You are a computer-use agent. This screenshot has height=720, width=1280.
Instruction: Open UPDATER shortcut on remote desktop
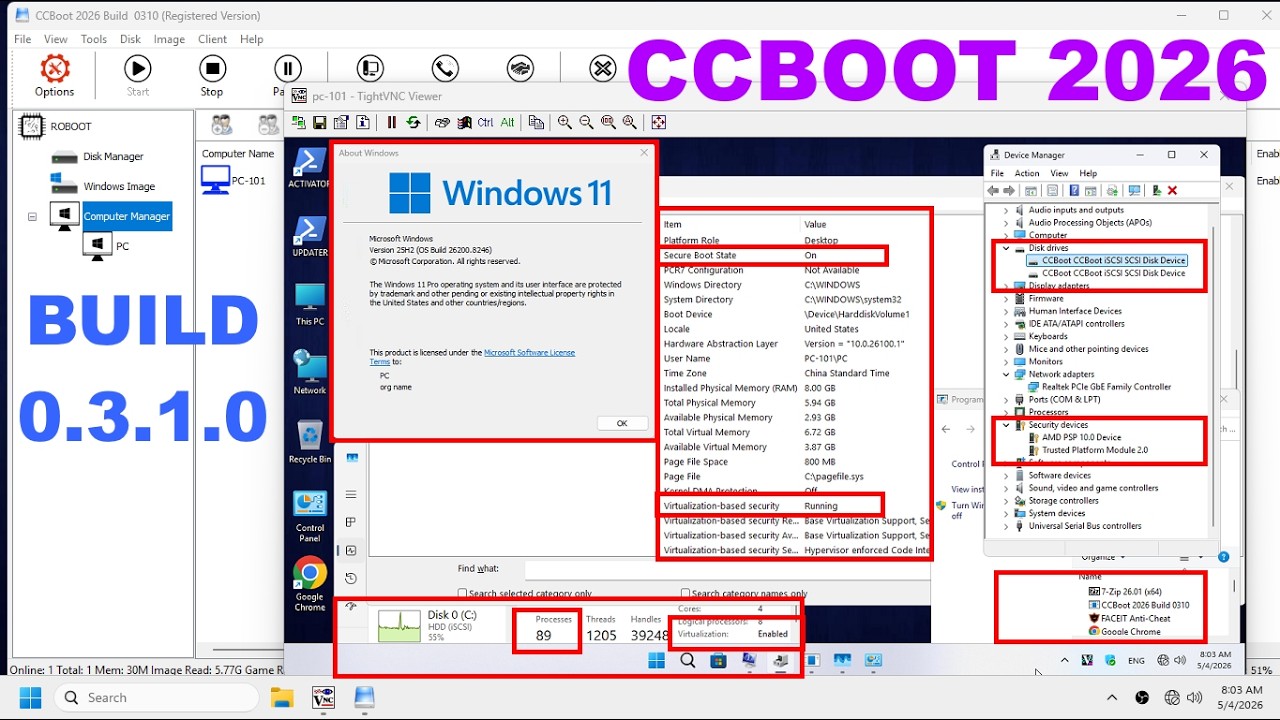pyautogui.click(x=309, y=236)
